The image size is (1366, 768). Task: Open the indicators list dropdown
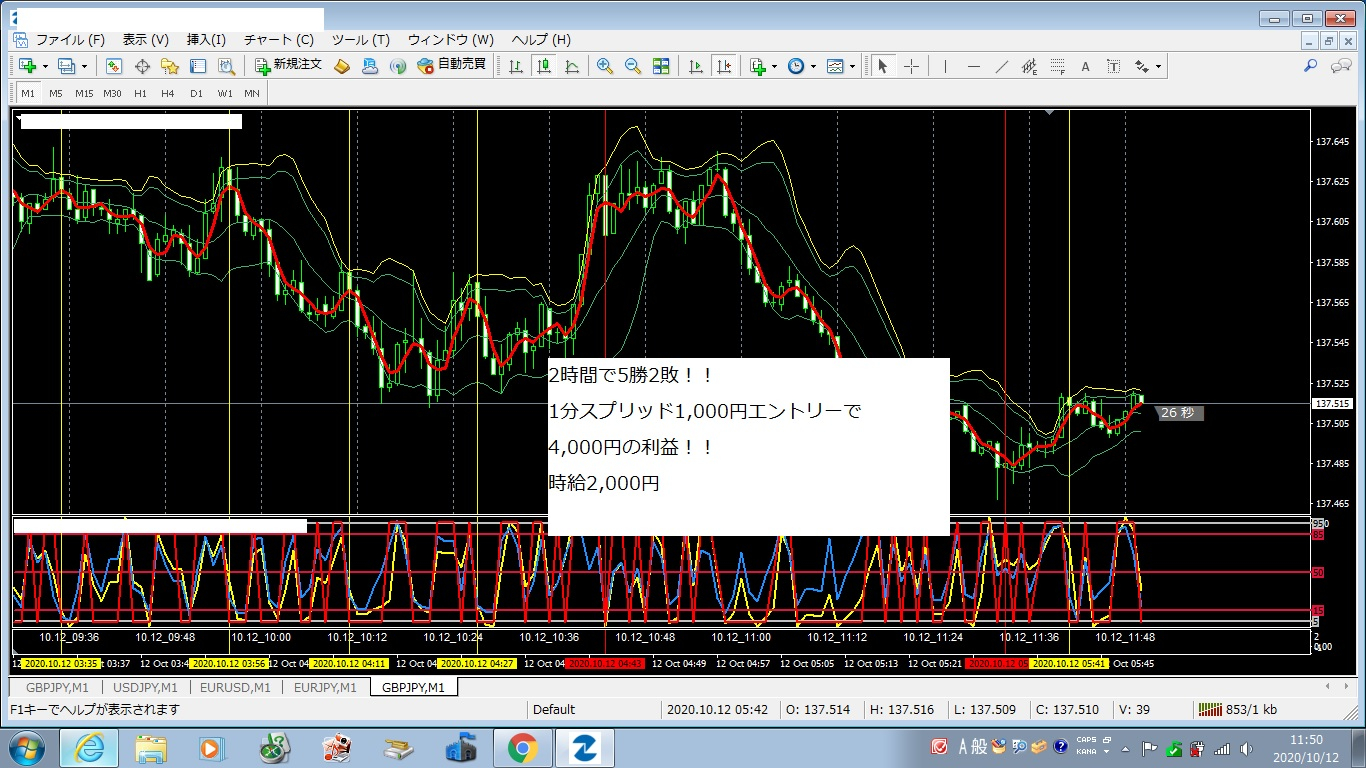click(x=773, y=65)
